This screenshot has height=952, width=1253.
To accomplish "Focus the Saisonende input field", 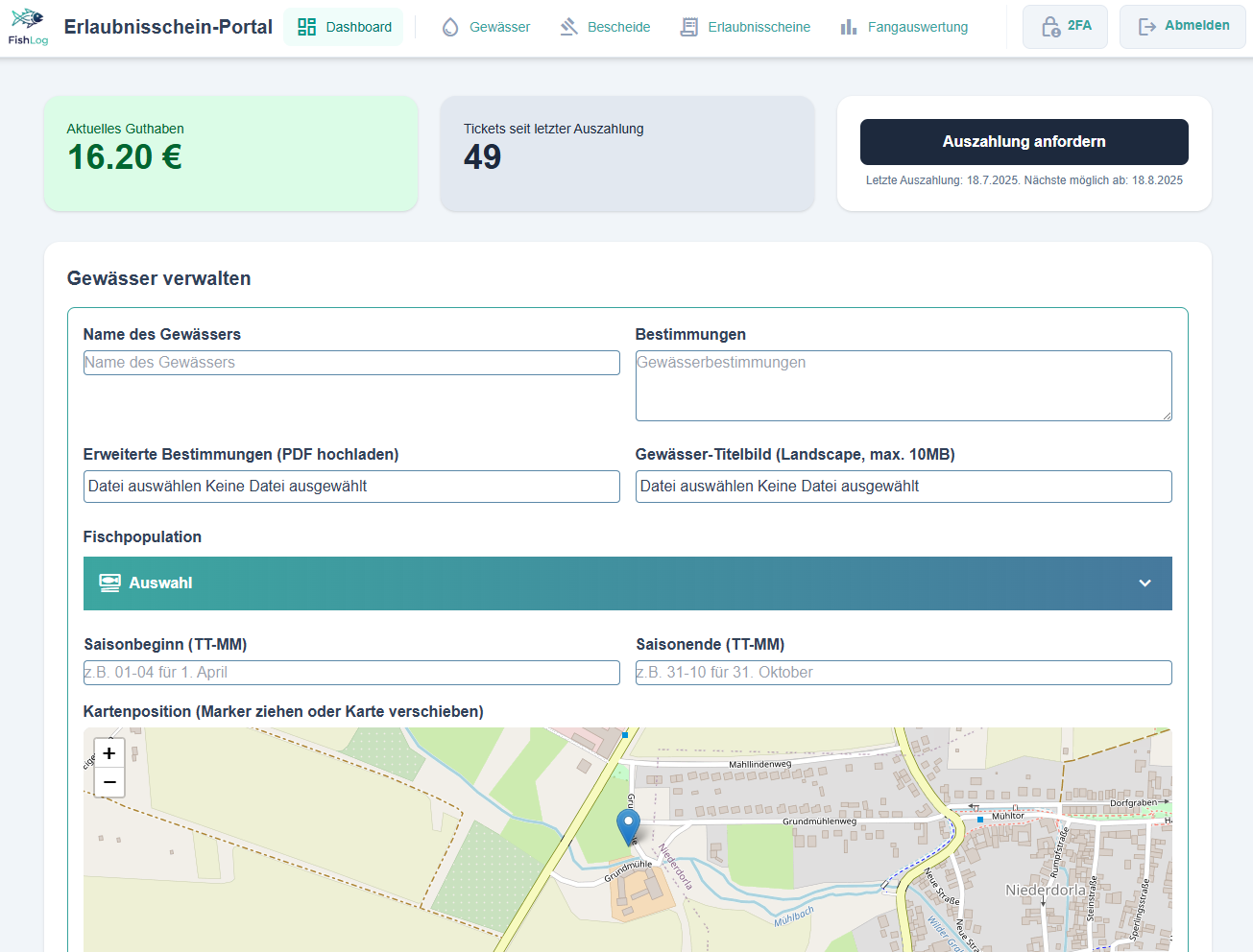I will (904, 673).
